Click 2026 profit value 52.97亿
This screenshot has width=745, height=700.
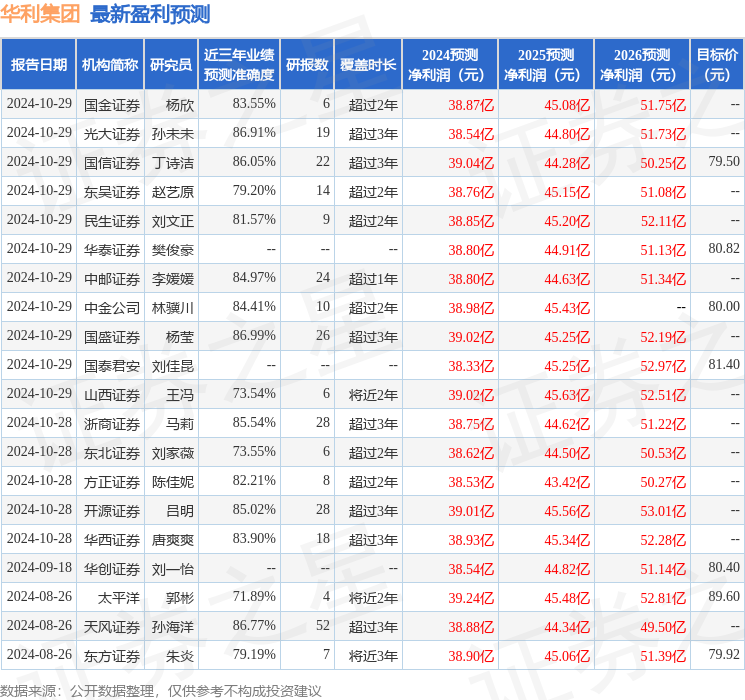click(663, 366)
